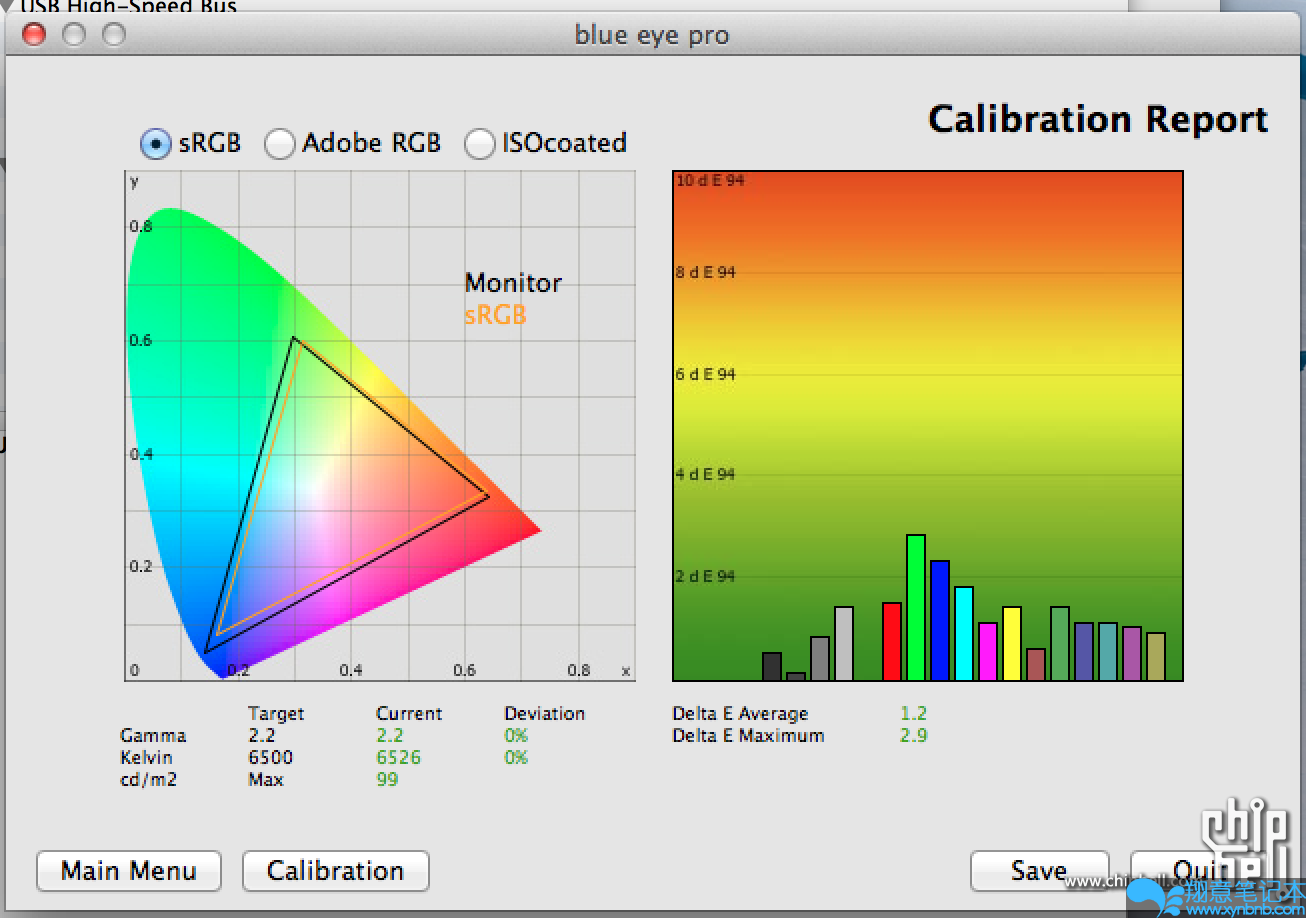Click the cyan bar in Delta E chart

coord(964,634)
